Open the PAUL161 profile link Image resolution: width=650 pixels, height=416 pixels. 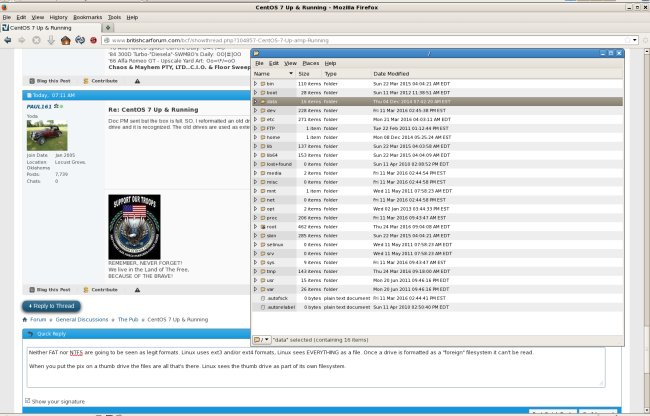point(39,106)
